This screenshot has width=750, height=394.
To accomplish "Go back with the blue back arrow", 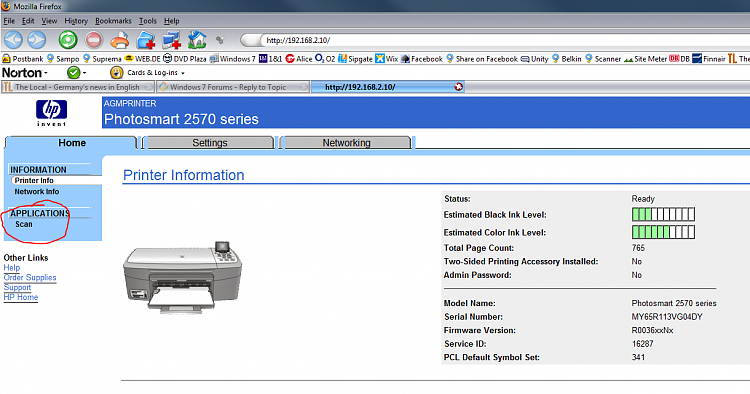I will 13,40.
